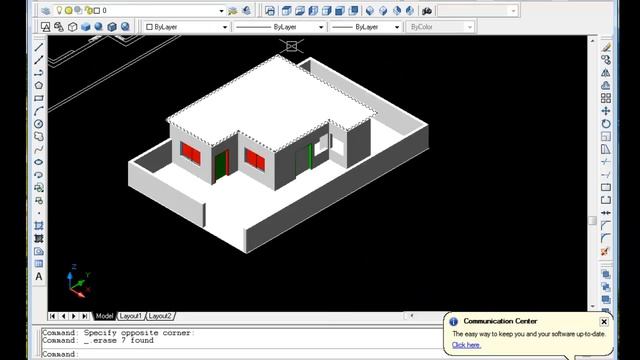Select the Revision Cloud tool
640x360 pixels.
(39, 136)
